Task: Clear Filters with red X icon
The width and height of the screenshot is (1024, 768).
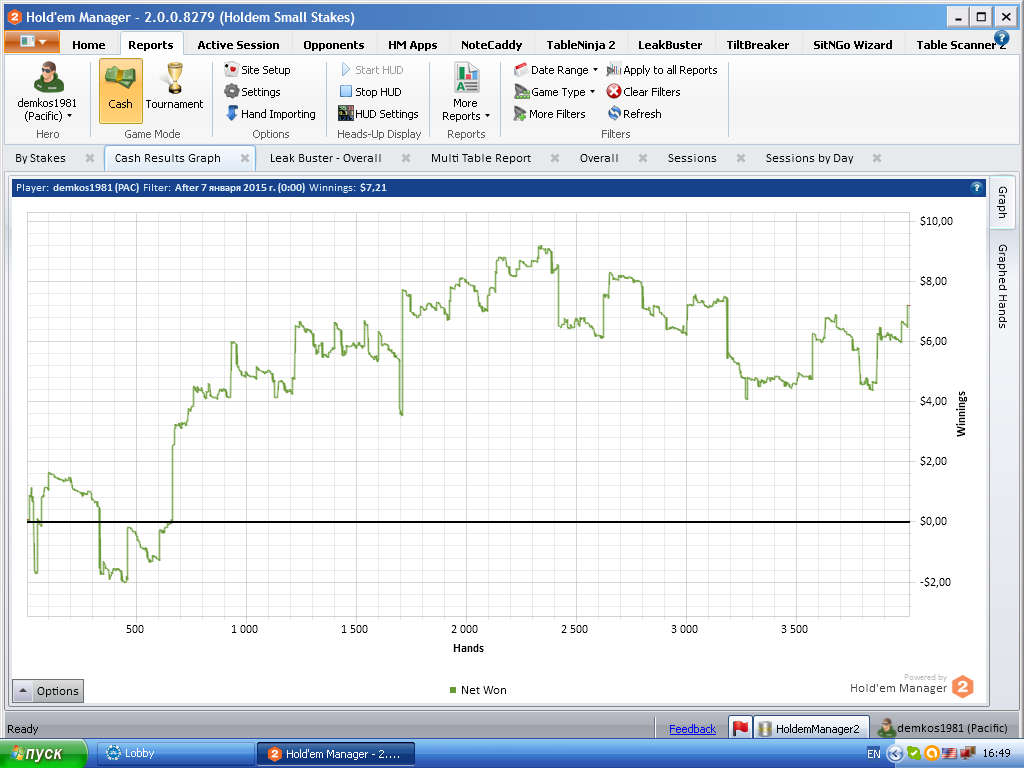Action: (x=643, y=92)
